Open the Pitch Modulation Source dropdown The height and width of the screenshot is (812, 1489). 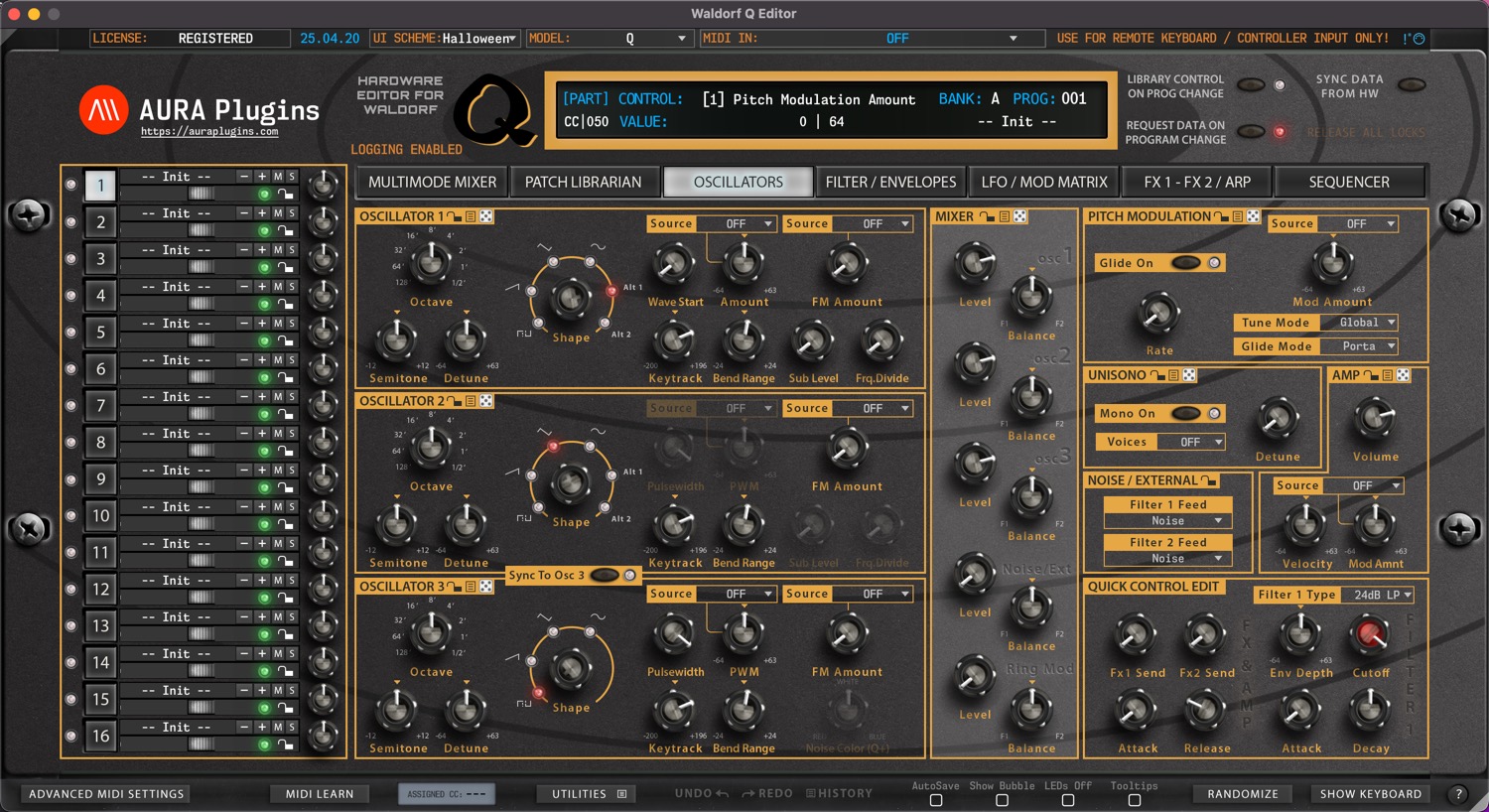pos(1358,224)
